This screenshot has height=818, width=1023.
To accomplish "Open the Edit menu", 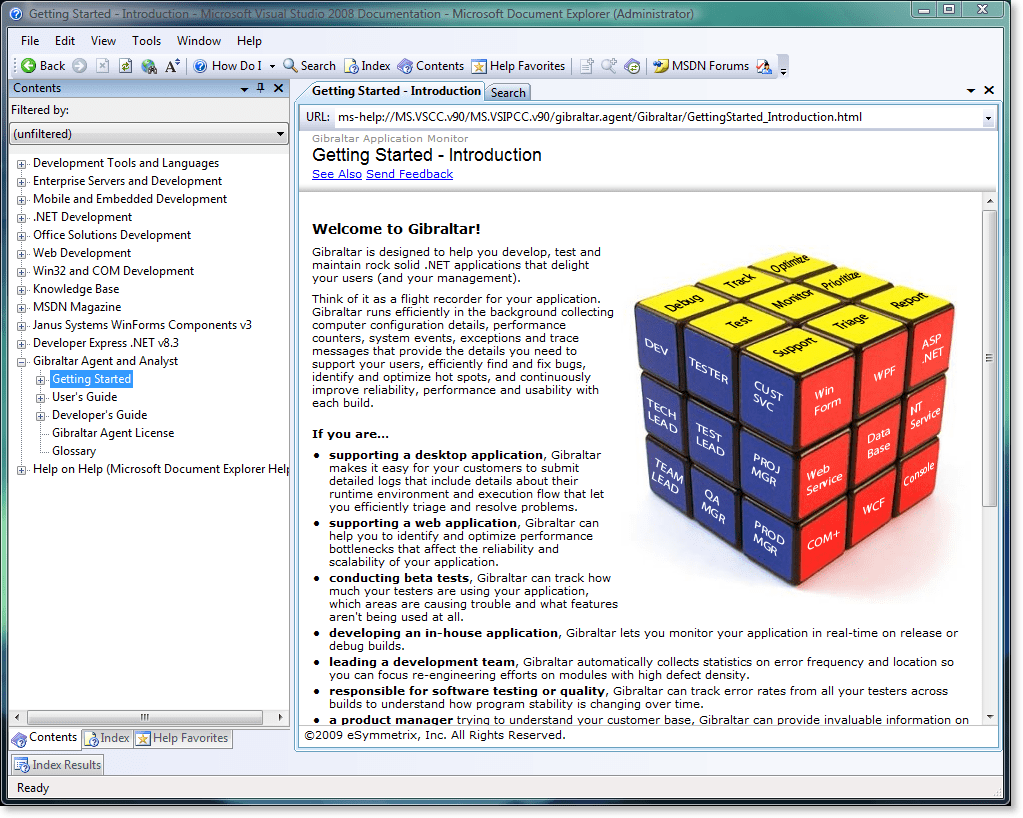I will [65, 40].
